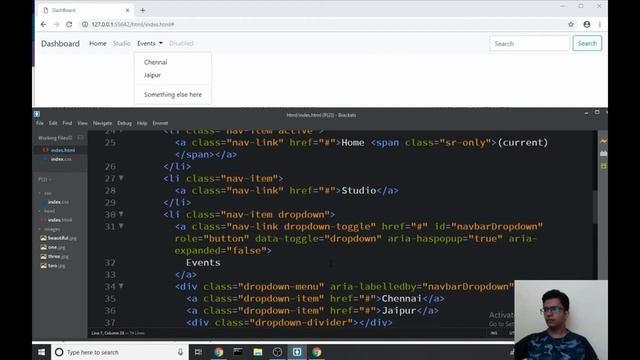This screenshot has height=360, width=640.
Task: Close the Dashboard browser tab
Action: pyautogui.click(x=127, y=10)
